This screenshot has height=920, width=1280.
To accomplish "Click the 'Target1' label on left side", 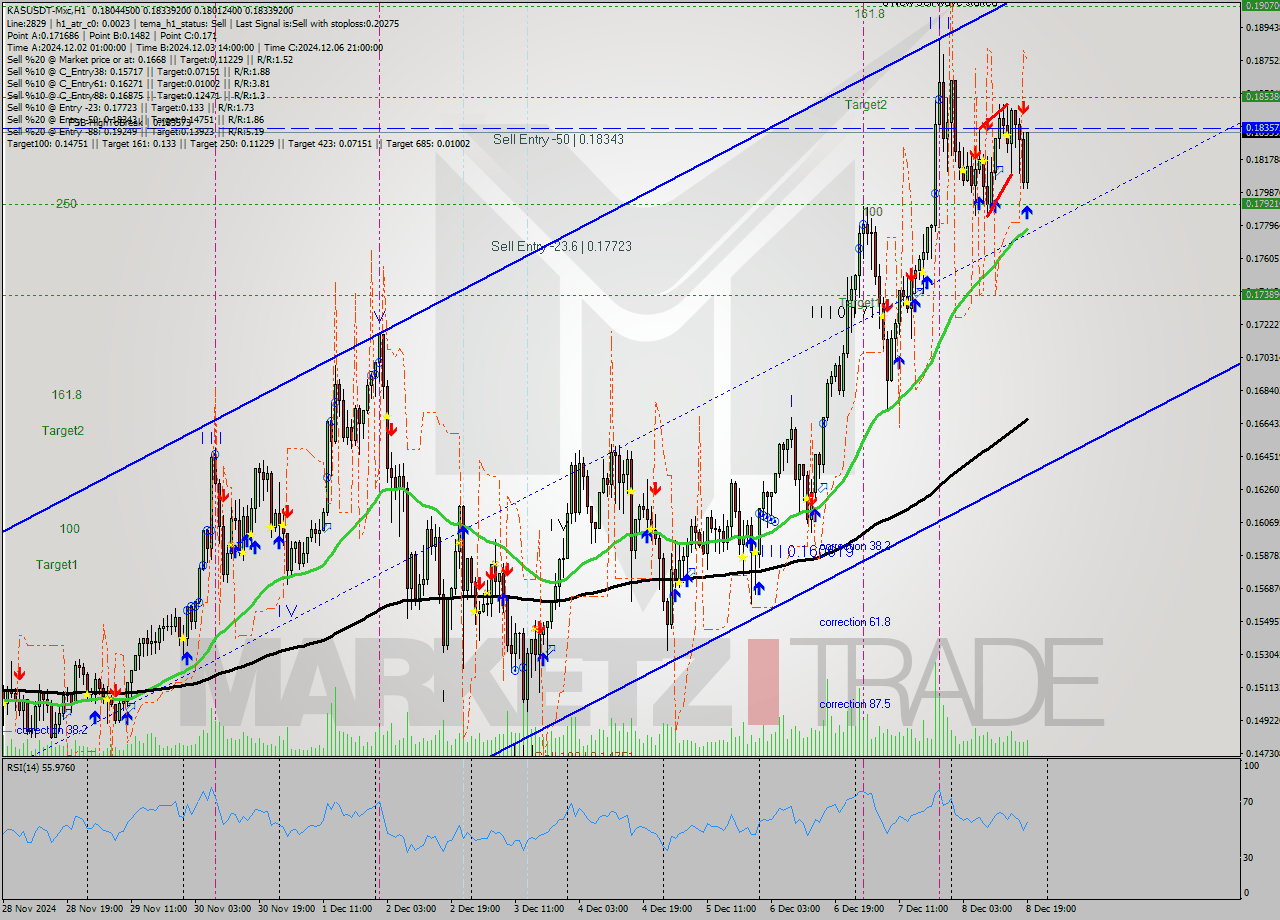I will [57, 565].
